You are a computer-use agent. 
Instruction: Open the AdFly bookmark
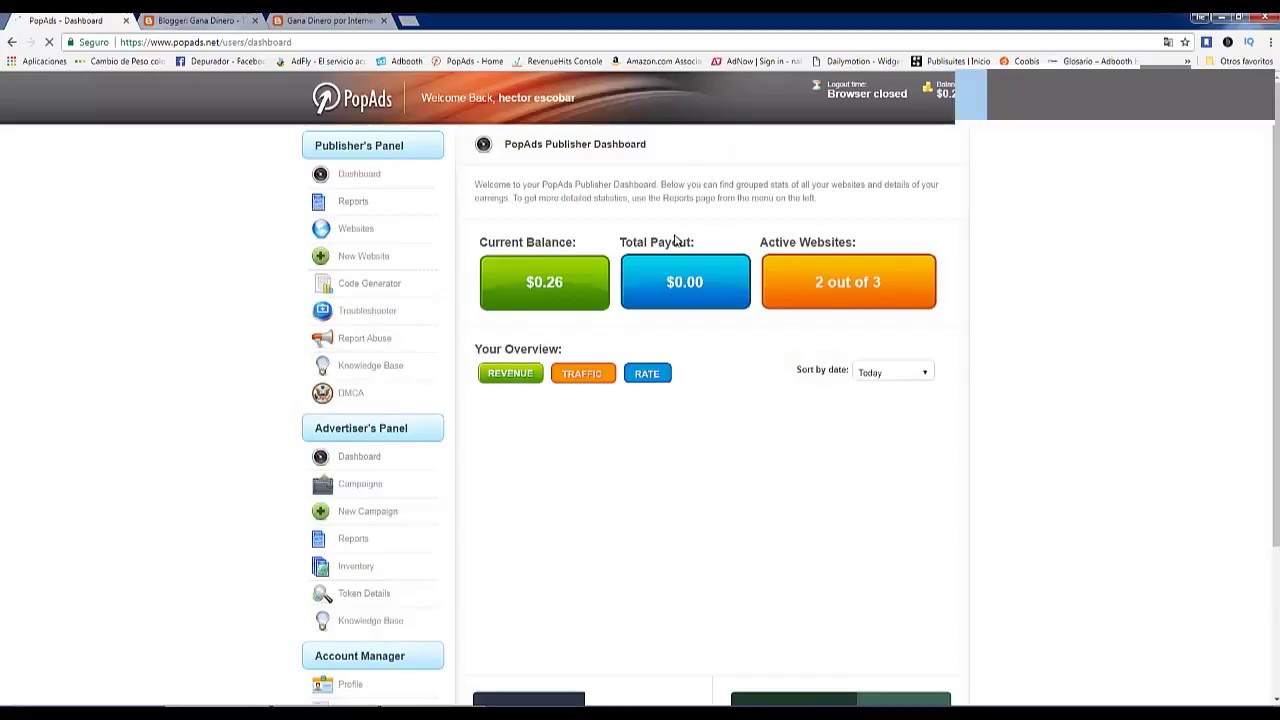pos(320,61)
